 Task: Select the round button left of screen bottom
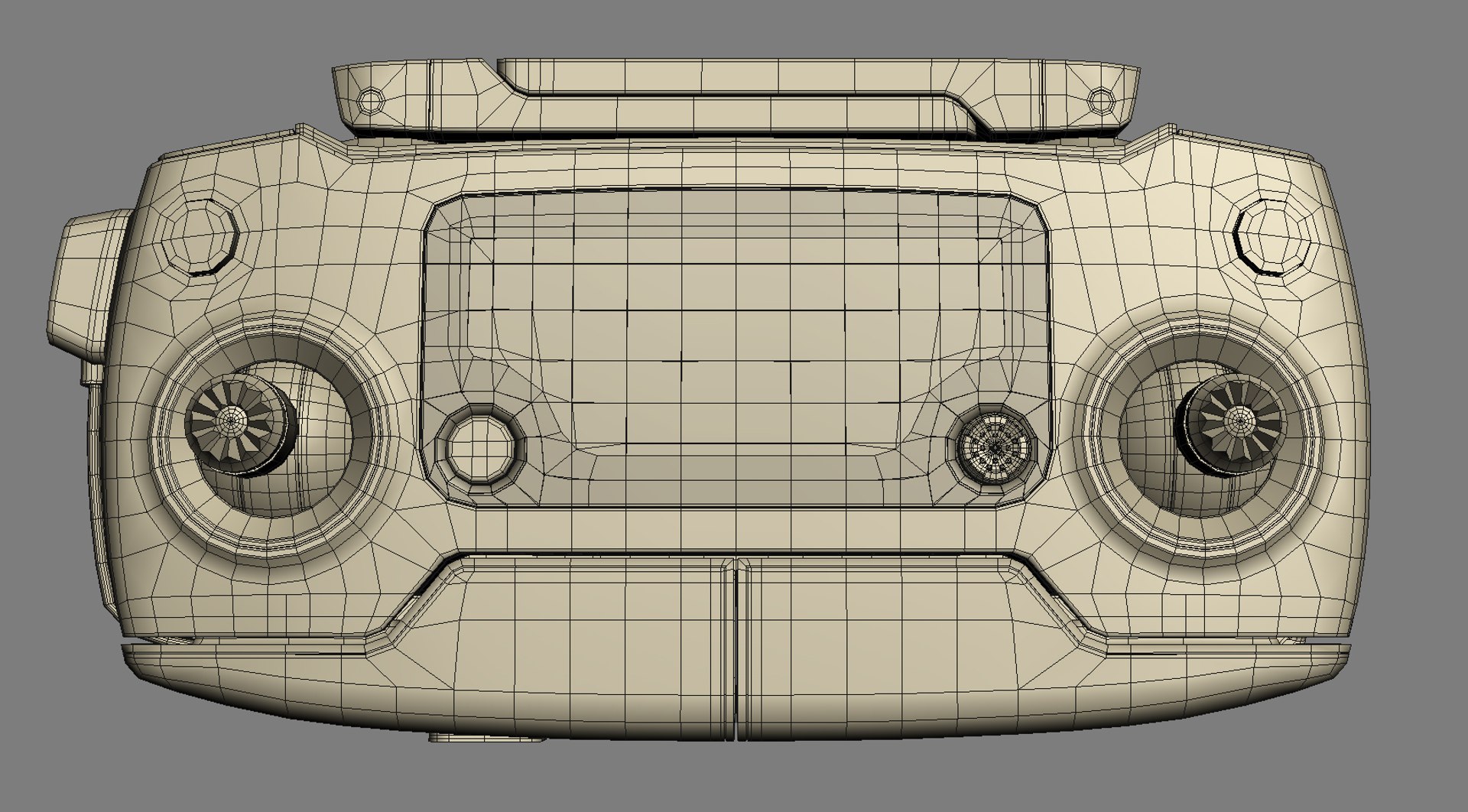click(480, 449)
